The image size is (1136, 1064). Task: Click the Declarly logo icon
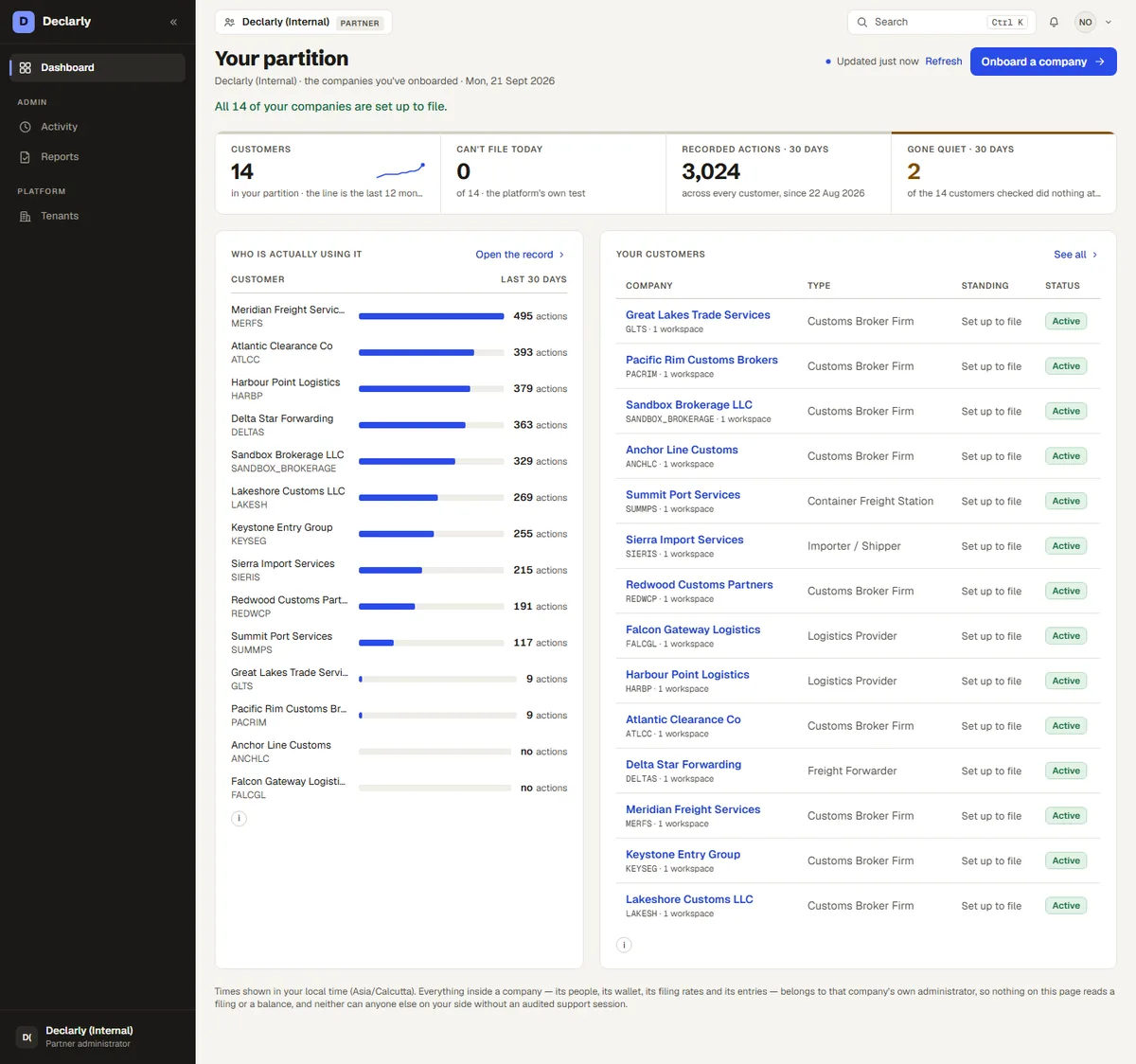tap(24, 21)
